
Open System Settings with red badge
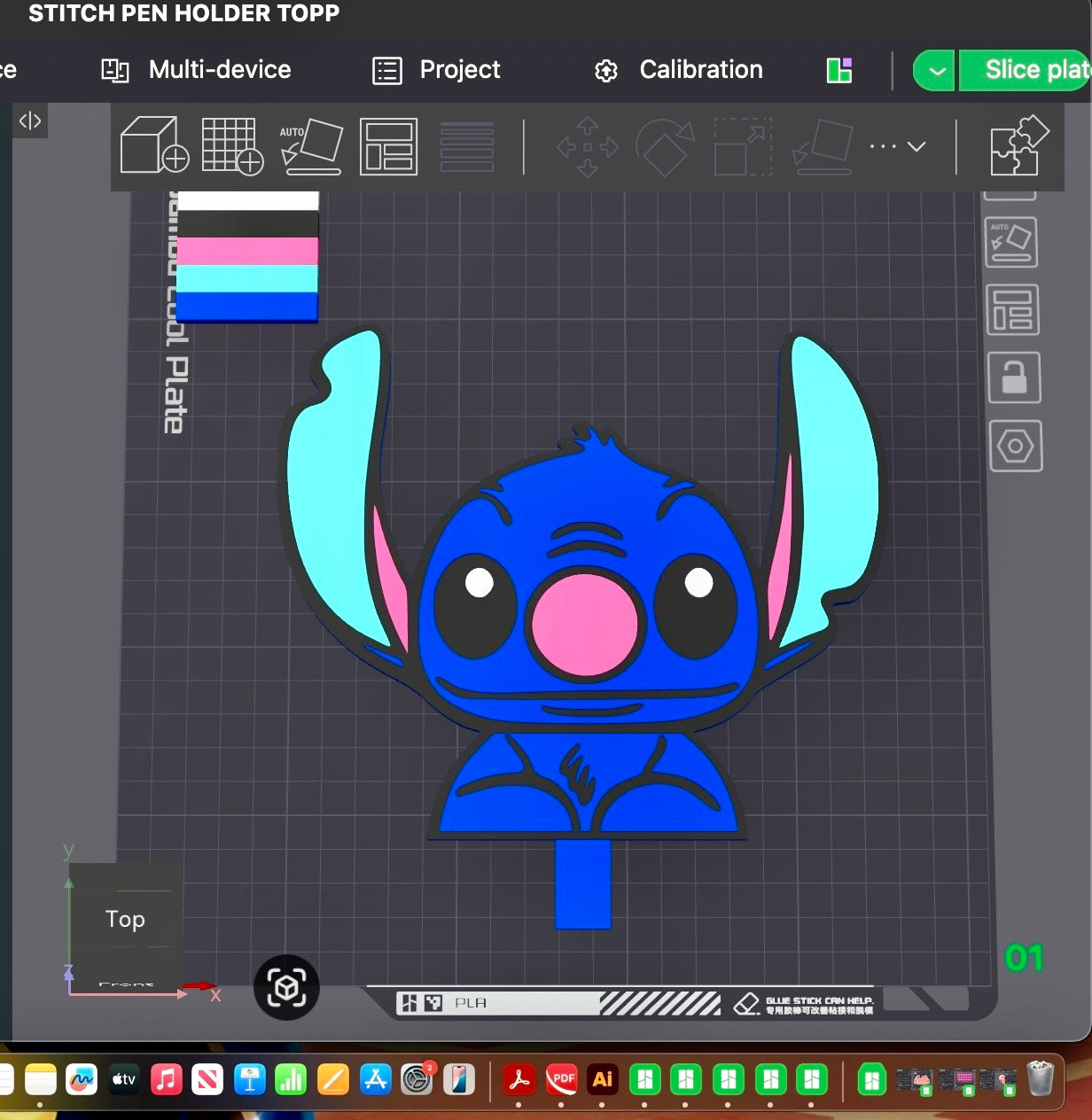click(417, 1079)
